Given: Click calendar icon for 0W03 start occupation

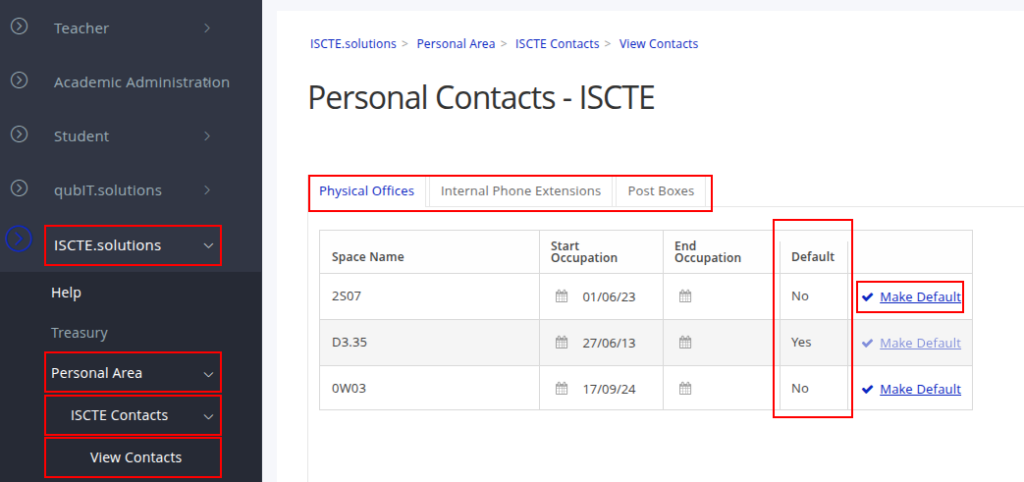Looking at the screenshot, I should pos(561,389).
